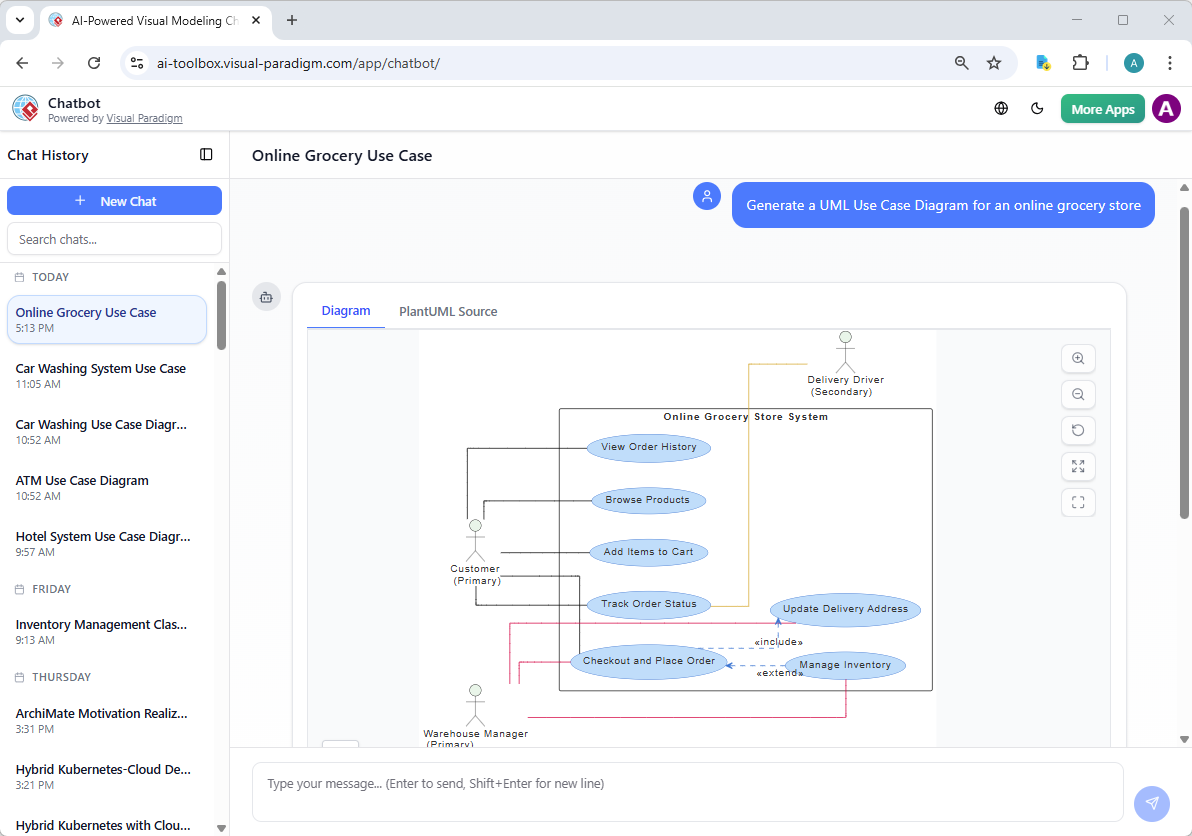Switch to the PlantUML Source tab

pos(447,311)
